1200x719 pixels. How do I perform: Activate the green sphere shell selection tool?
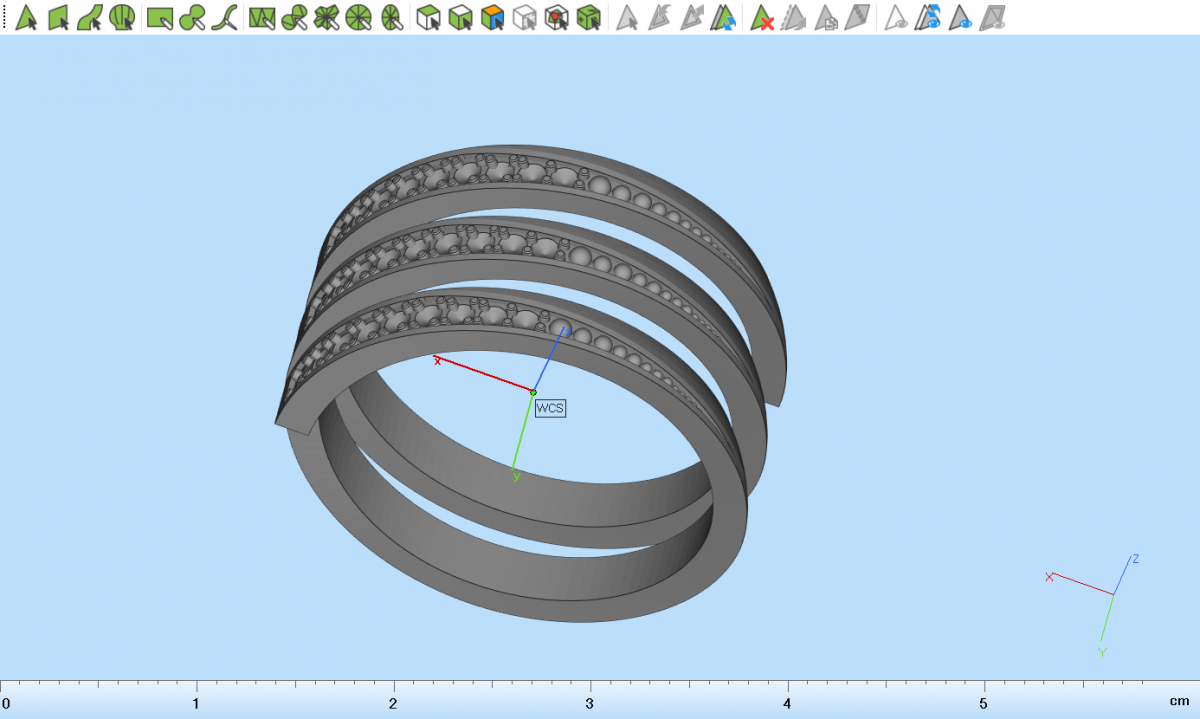122,17
